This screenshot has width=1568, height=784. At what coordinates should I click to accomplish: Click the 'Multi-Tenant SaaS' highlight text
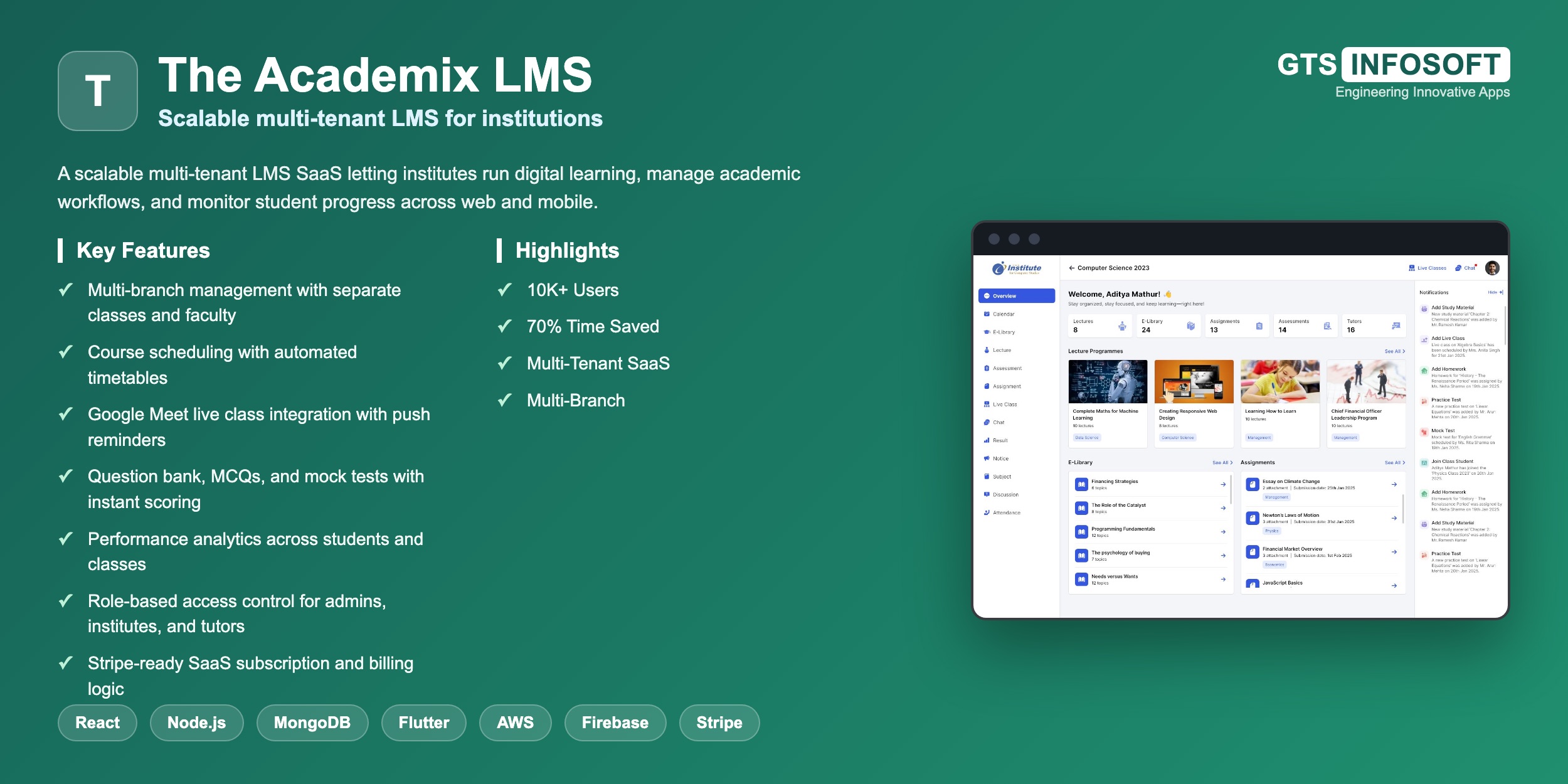598,363
